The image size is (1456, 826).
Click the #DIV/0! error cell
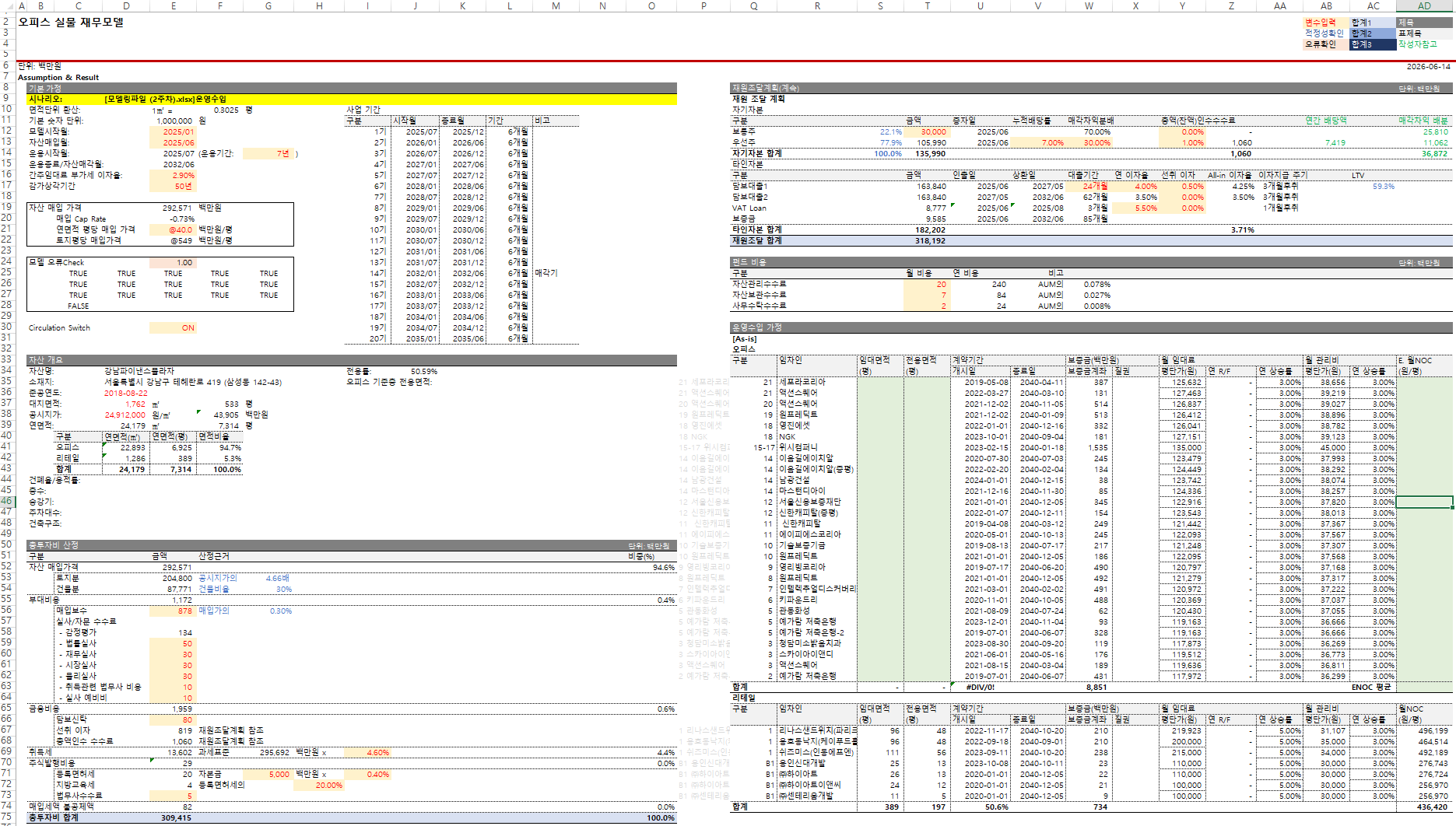click(x=981, y=687)
